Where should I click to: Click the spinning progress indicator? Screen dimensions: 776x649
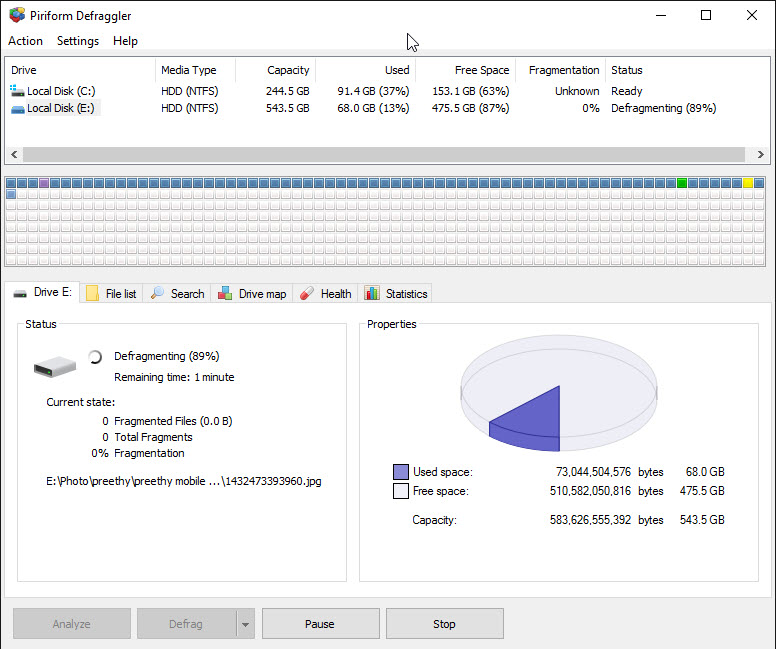click(x=95, y=356)
